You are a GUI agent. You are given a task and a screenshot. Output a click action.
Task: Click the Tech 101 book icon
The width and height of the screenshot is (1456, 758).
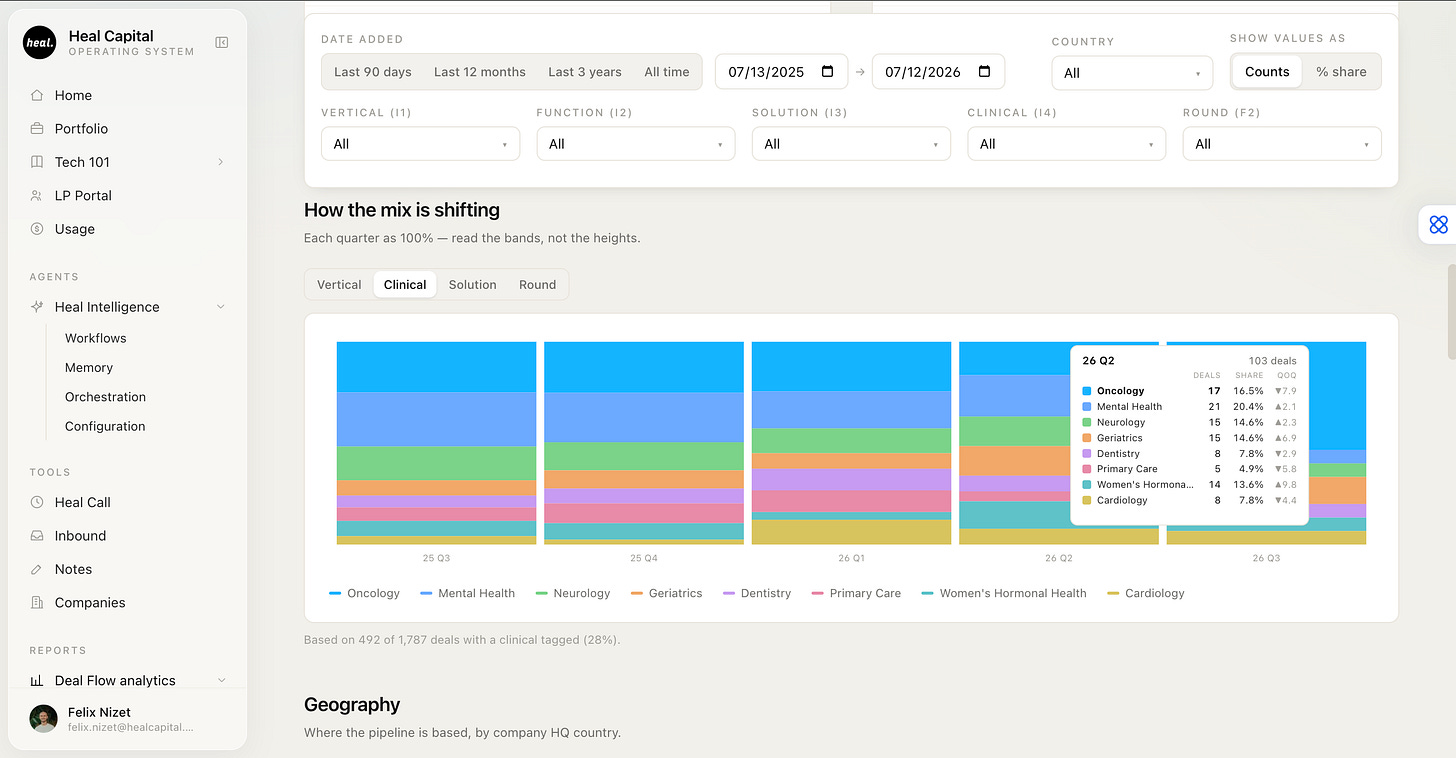pos(37,162)
